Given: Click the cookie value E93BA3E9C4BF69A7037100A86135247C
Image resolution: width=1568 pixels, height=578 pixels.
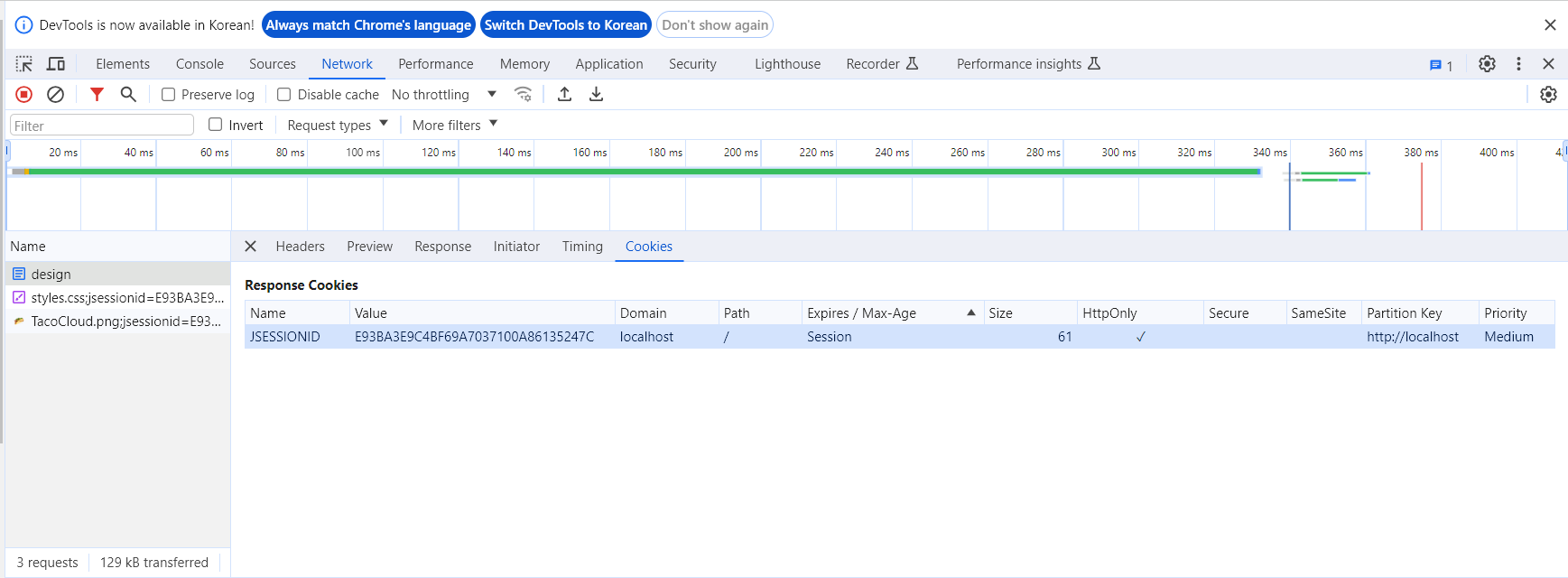Looking at the screenshot, I should pos(474,336).
